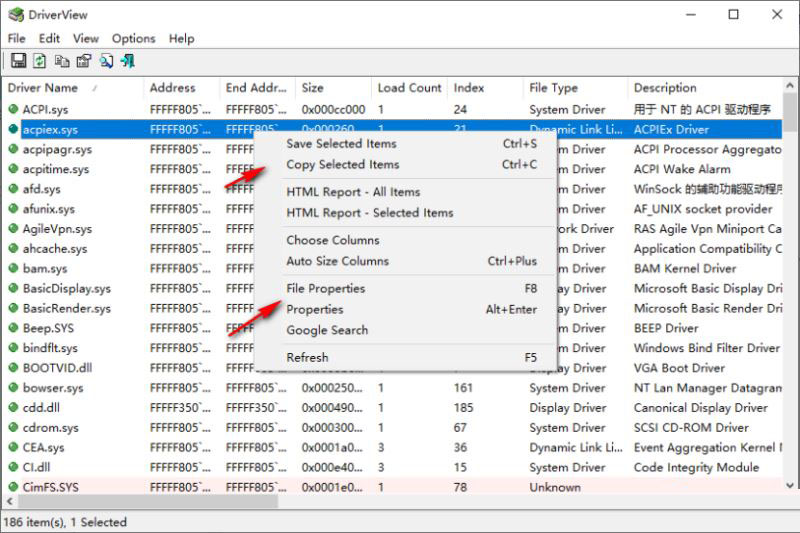Select the ahcache.sys driver row
Image resolution: width=800 pixels, height=533 pixels.
[393, 248]
